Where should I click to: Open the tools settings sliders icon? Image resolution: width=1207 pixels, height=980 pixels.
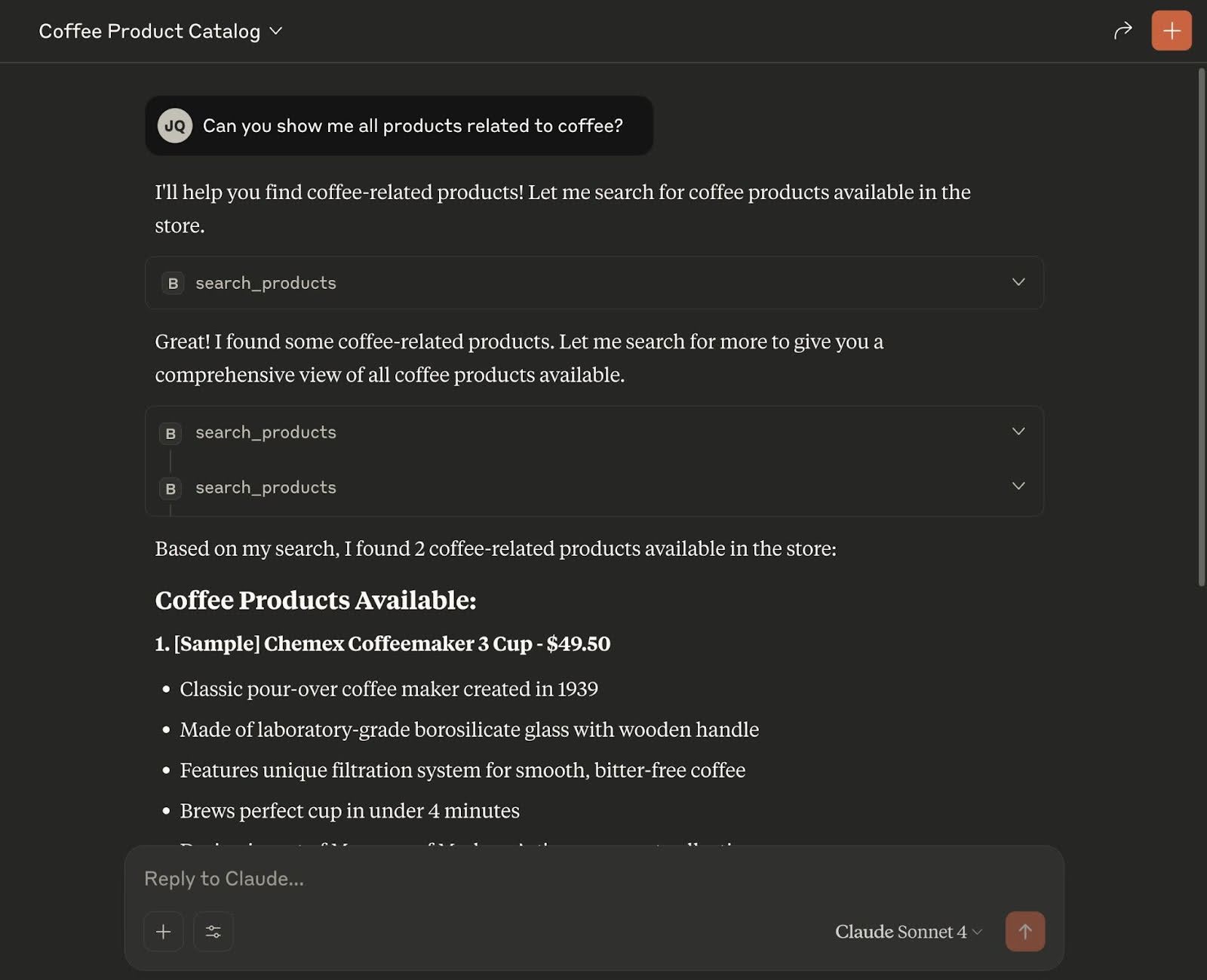(213, 932)
